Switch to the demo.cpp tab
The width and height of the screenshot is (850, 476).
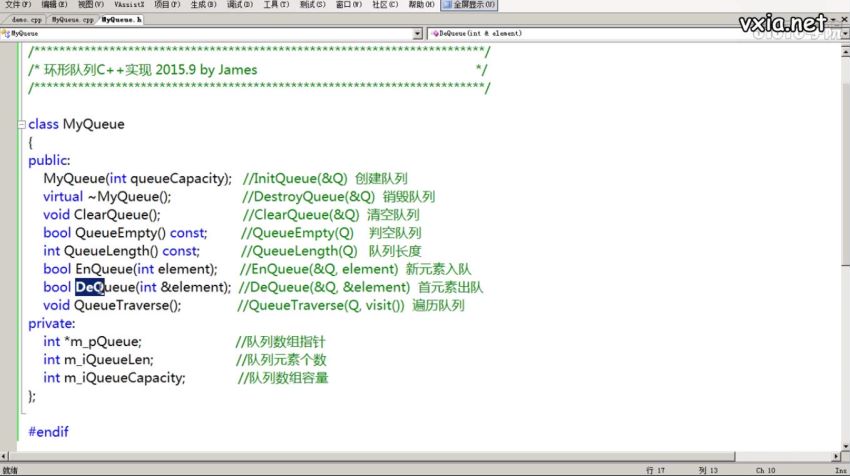pyautogui.click(x=25, y=19)
